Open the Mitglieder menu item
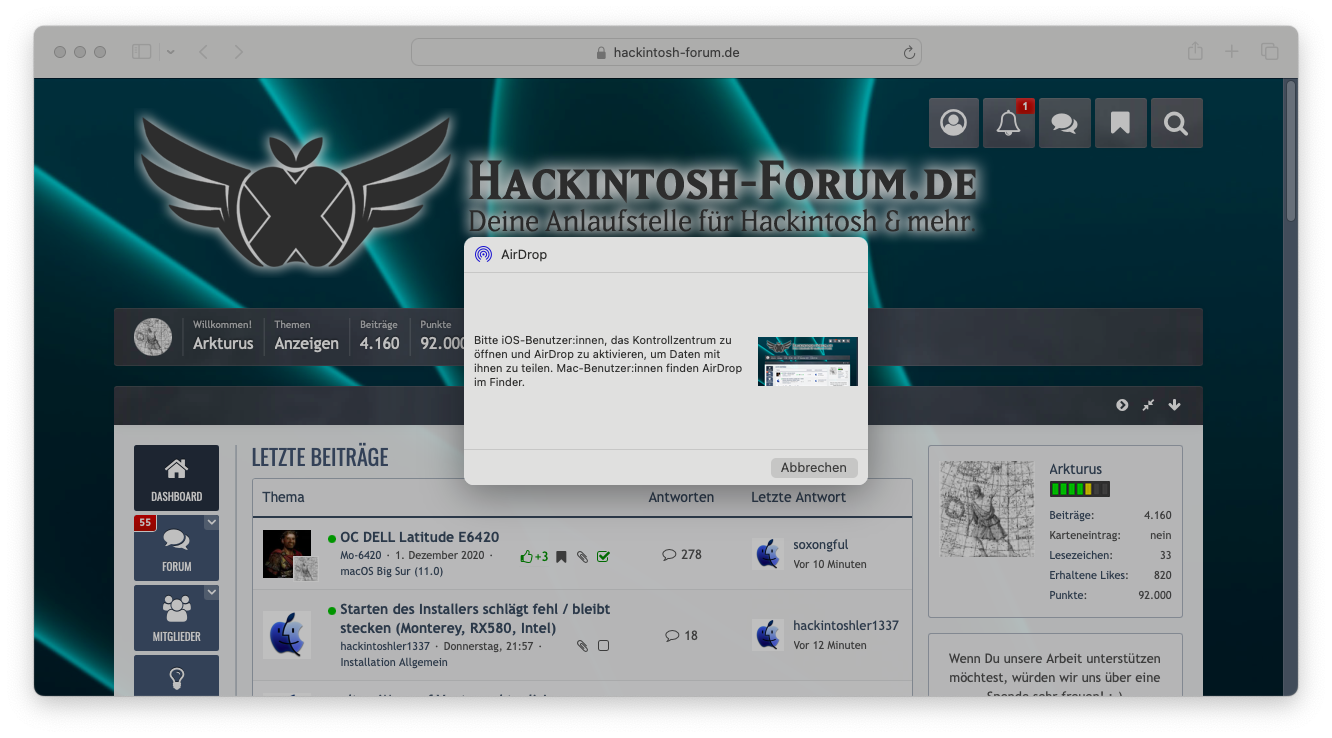 click(176, 618)
